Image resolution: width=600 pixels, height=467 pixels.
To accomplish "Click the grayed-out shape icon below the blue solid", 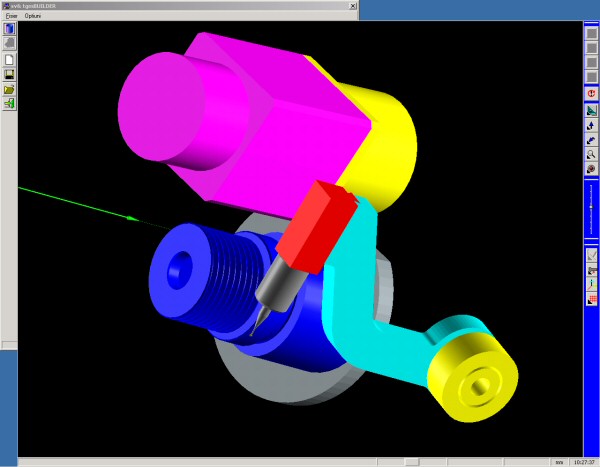I will point(9,44).
